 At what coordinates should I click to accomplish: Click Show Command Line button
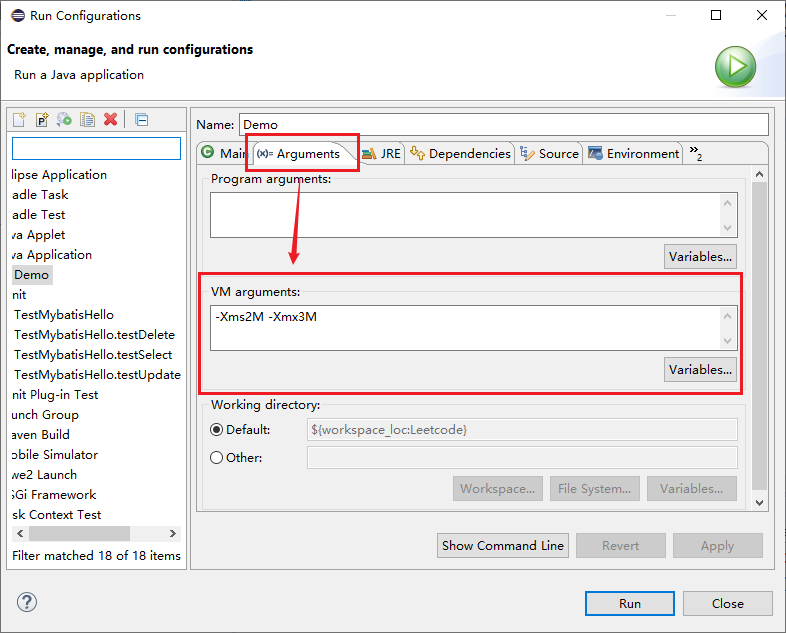(x=503, y=546)
